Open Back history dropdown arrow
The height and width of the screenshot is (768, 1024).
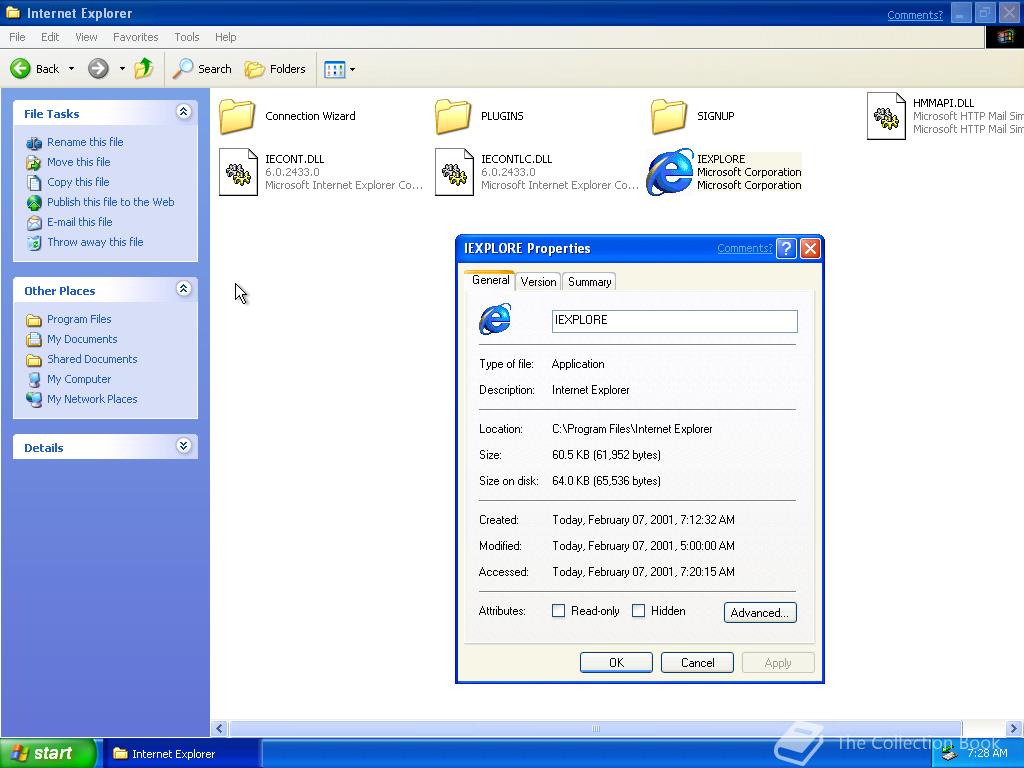coord(71,69)
